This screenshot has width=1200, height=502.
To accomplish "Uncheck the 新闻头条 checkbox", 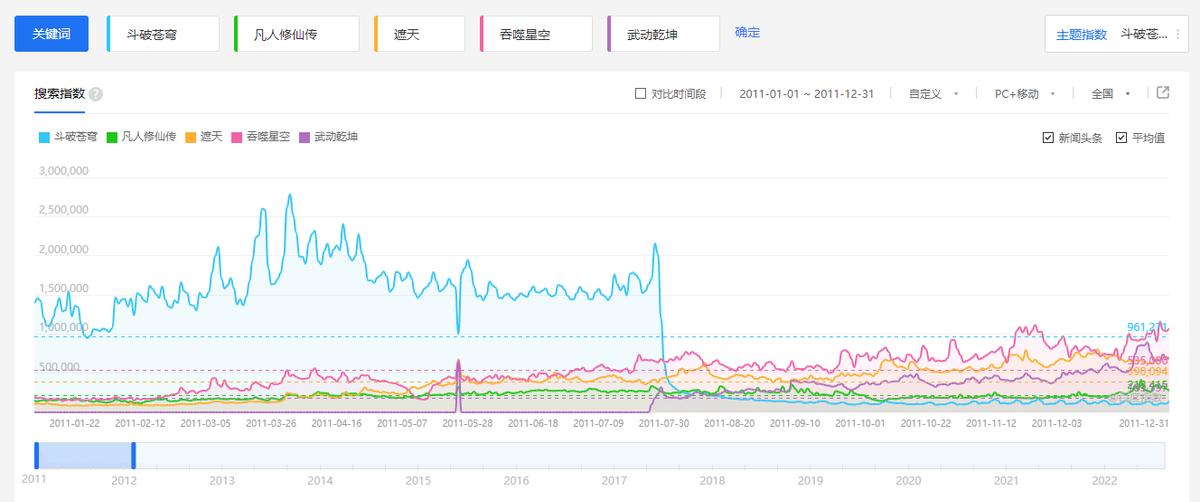I will click(x=1048, y=138).
